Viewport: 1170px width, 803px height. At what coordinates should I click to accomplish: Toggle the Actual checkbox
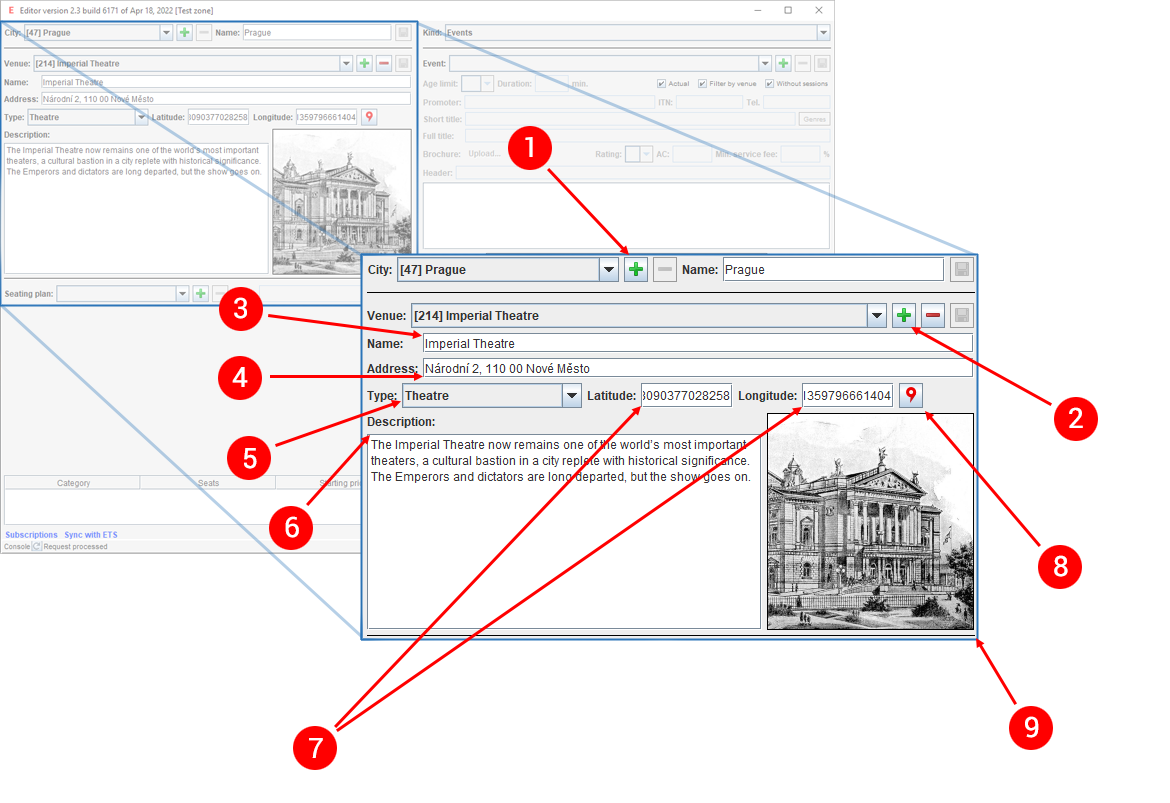[x=661, y=84]
